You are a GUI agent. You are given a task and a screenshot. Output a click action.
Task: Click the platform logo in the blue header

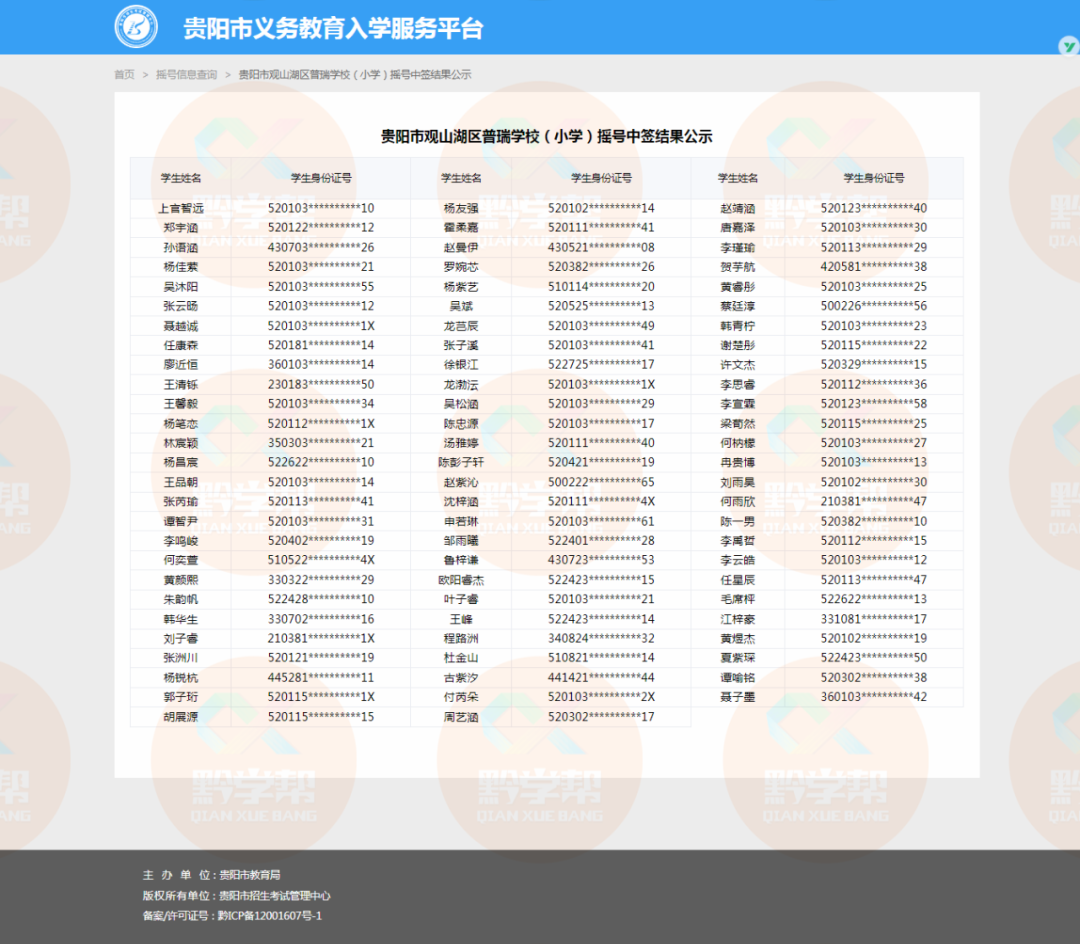(x=136, y=27)
